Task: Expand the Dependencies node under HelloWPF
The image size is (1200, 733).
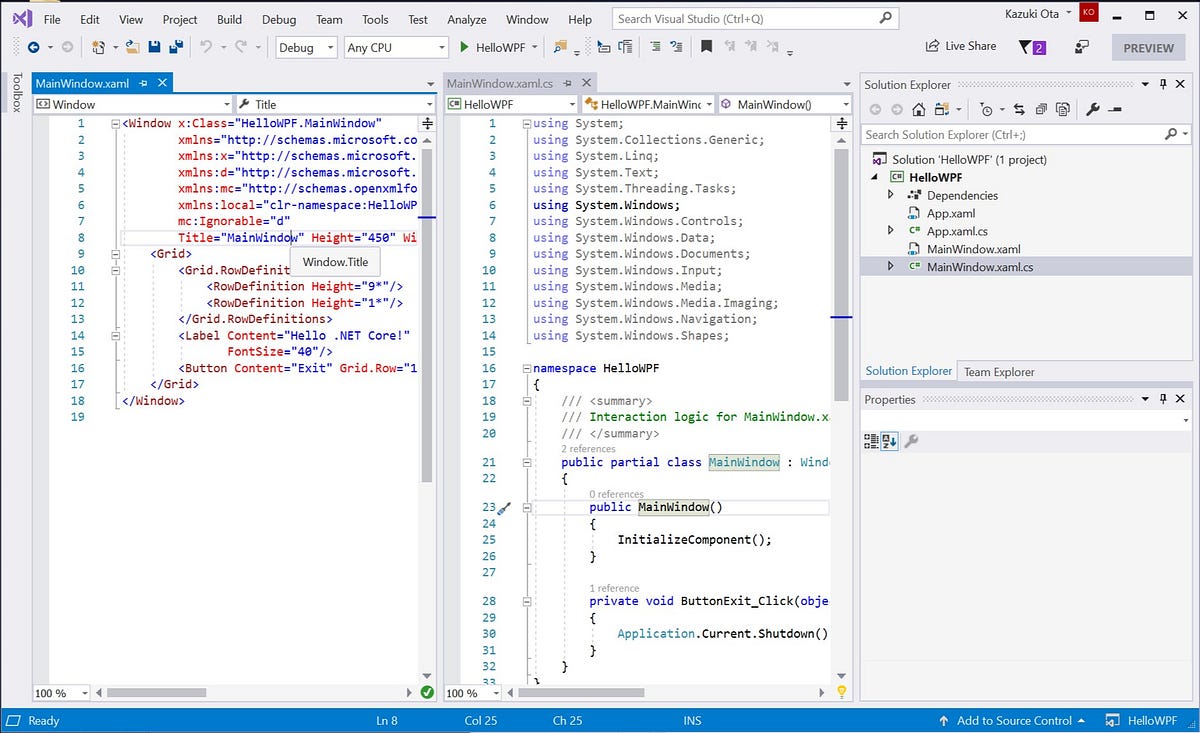Action: click(x=889, y=195)
